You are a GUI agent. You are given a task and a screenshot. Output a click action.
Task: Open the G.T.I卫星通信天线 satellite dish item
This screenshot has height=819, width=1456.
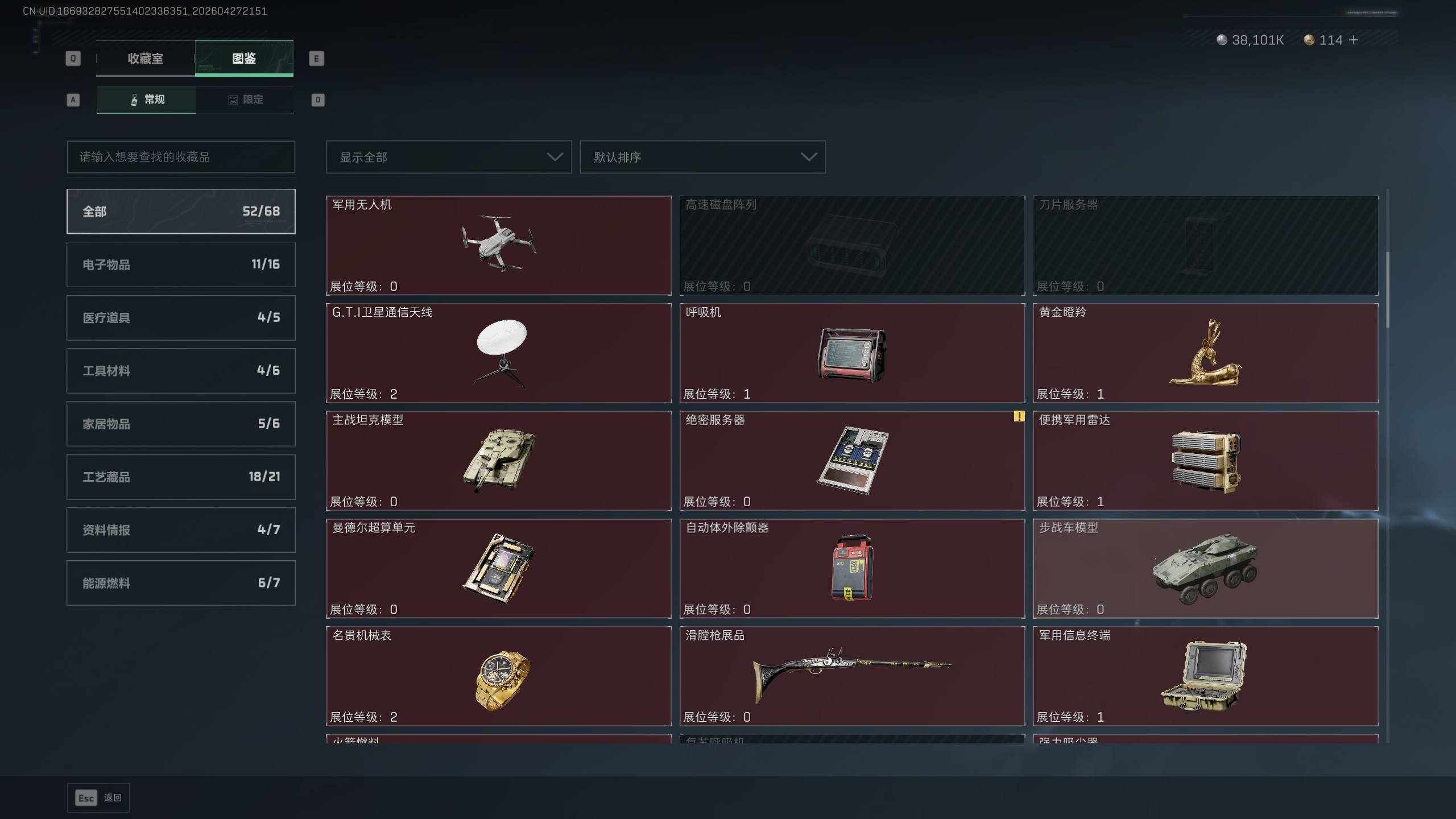(x=498, y=353)
